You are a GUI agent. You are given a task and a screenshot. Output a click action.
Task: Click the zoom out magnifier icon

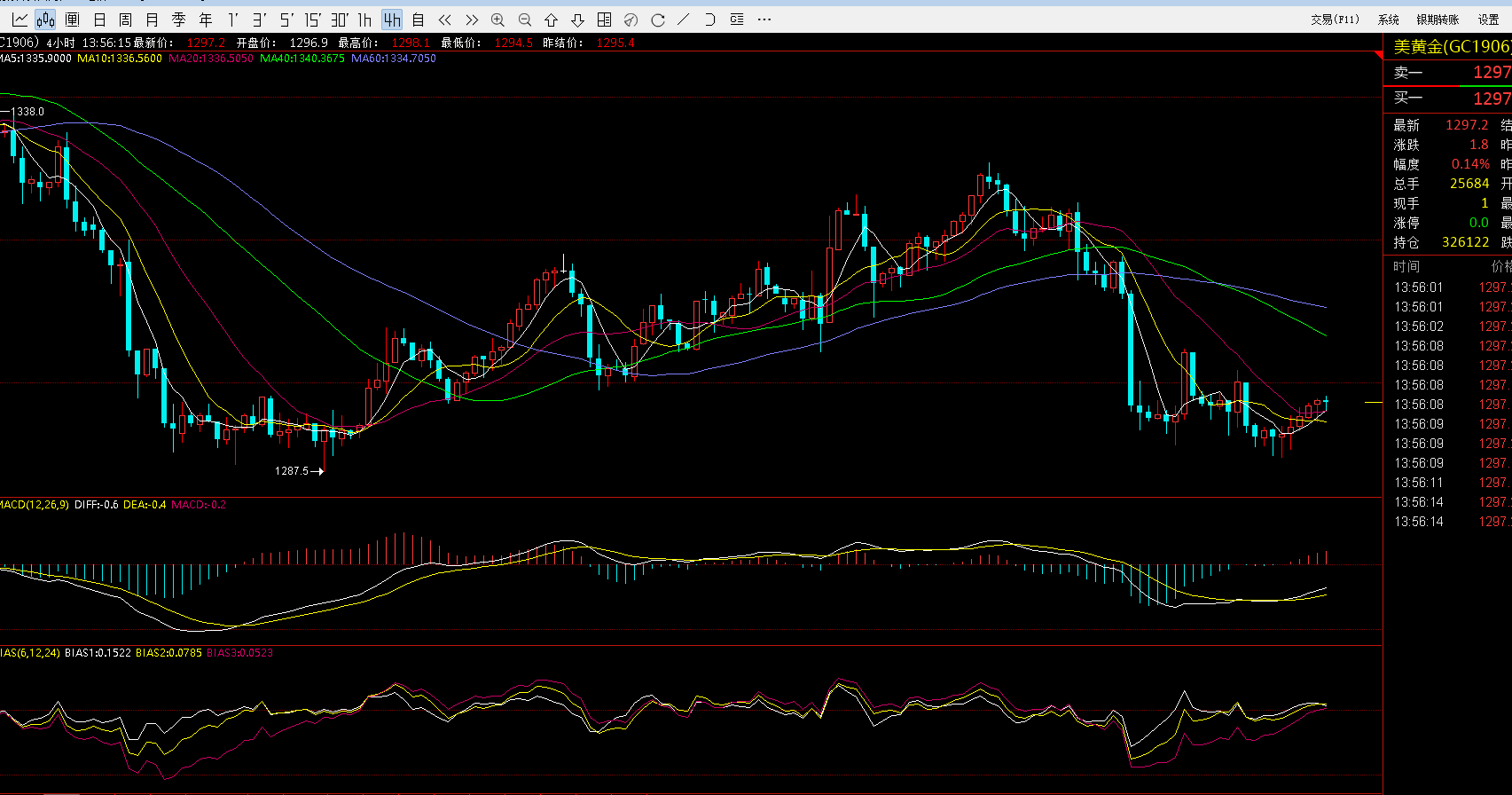click(x=524, y=20)
